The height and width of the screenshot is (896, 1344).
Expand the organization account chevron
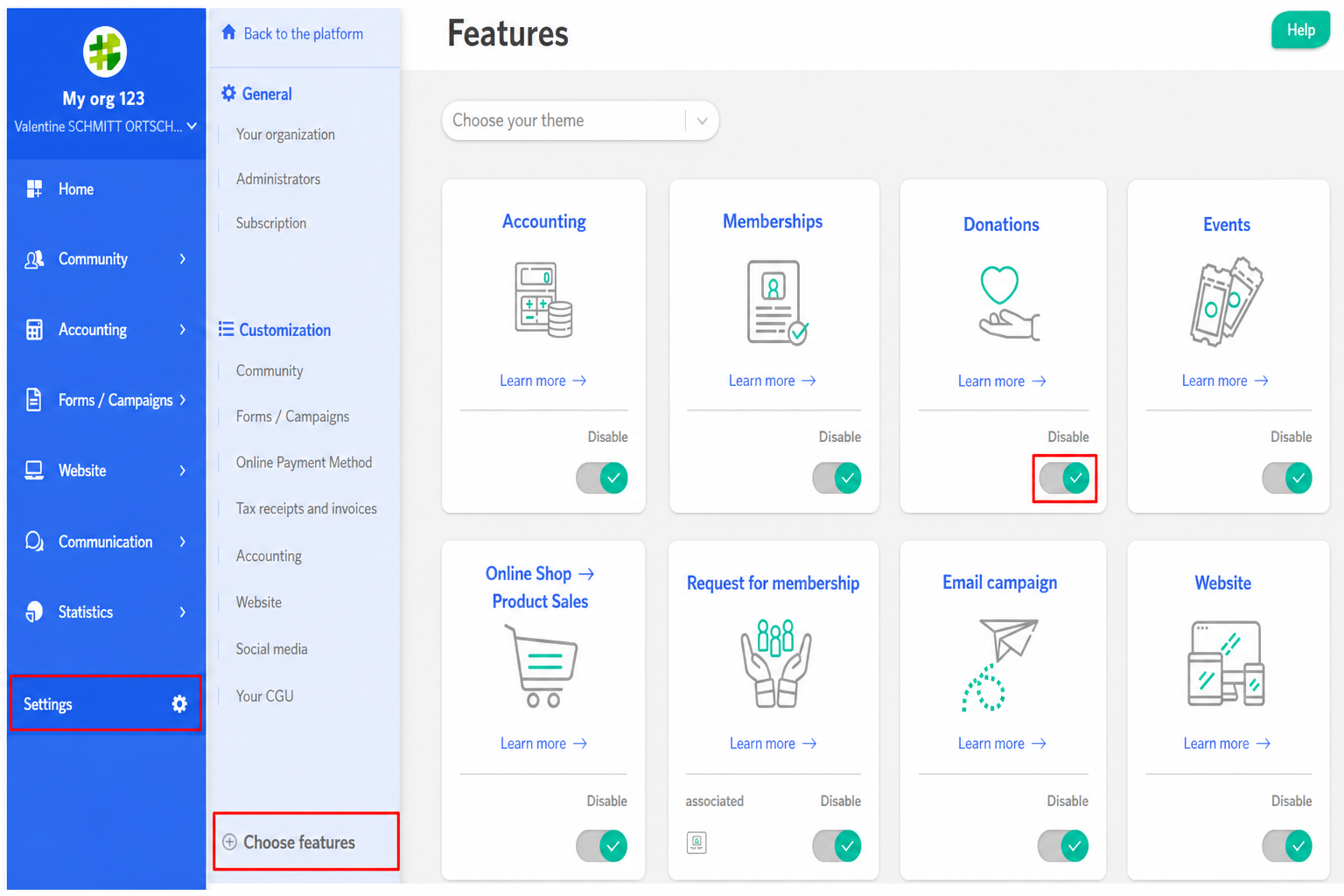click(x=192, y=126)
